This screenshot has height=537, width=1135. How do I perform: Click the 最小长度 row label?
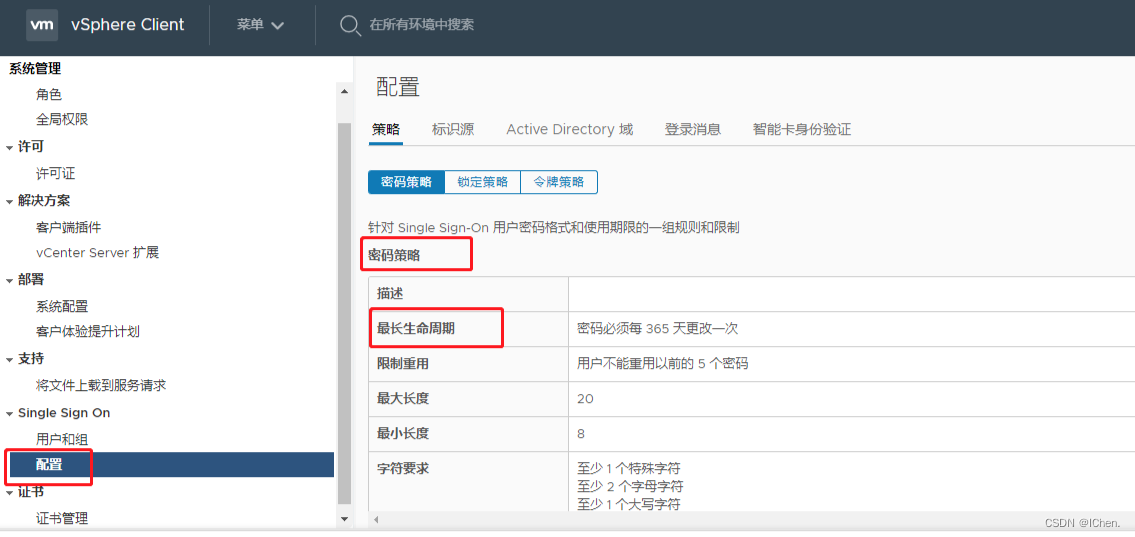coord(403,434)
